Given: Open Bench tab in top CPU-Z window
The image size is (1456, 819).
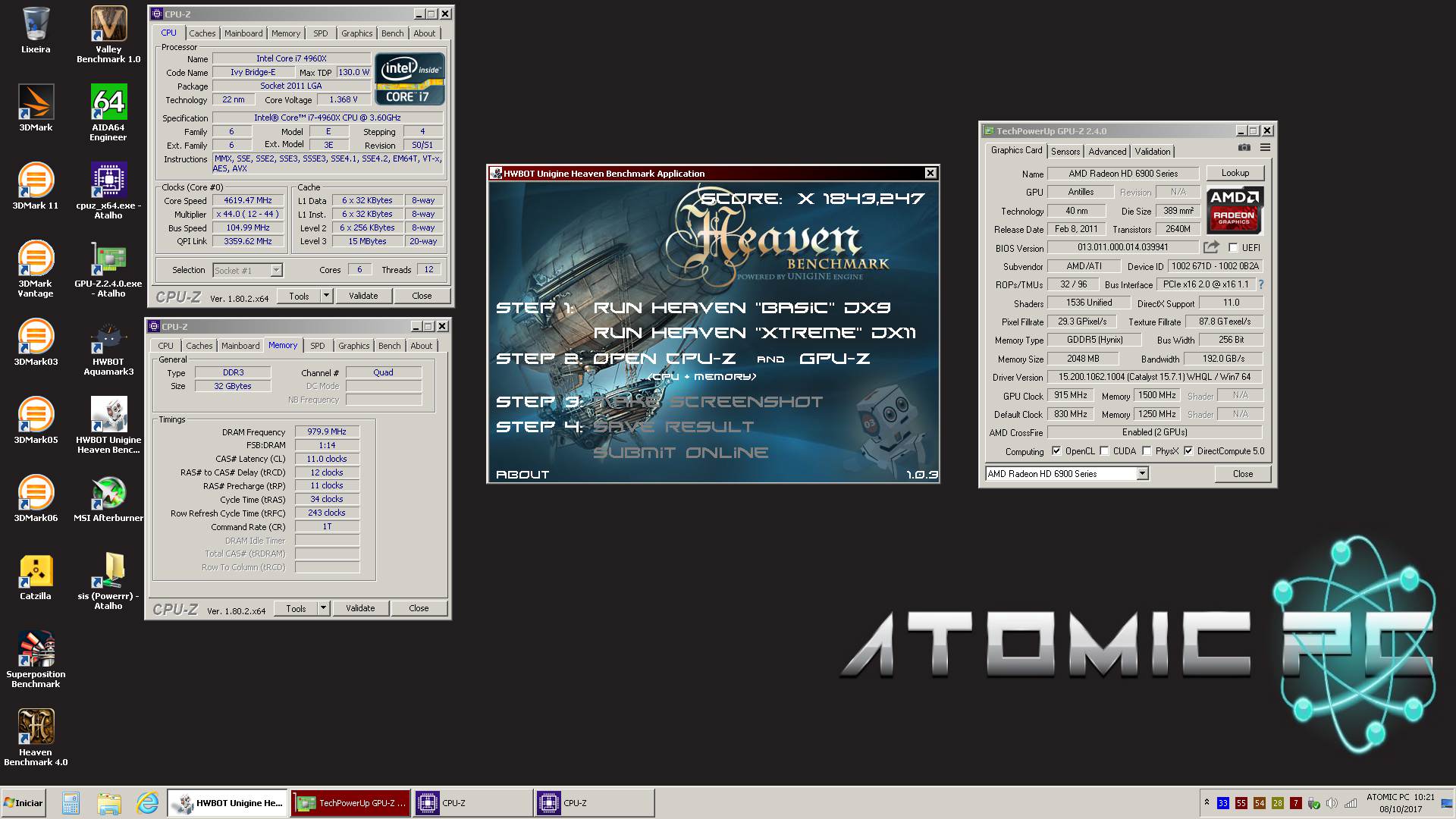Looking at the screenshot, I should (392, 33).
